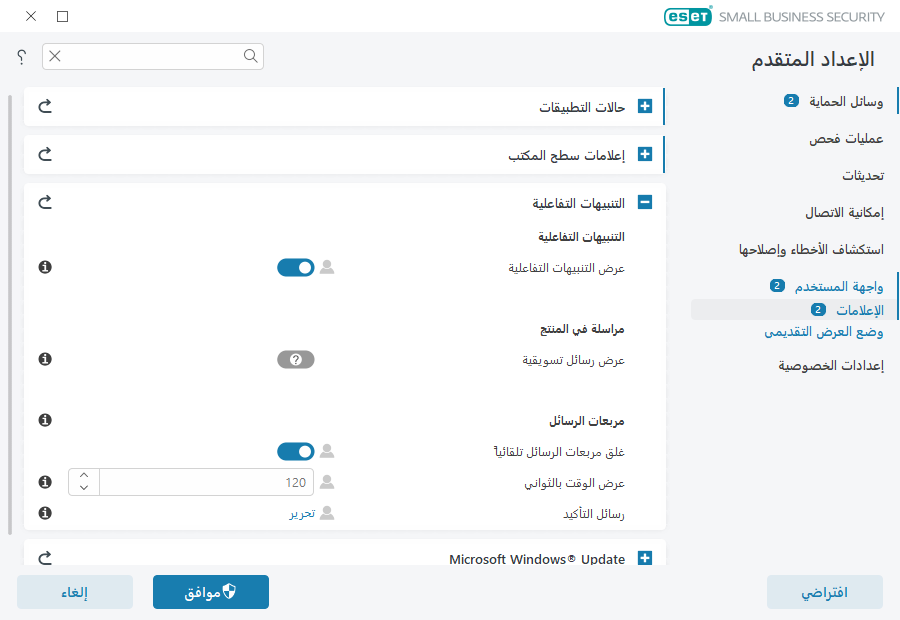Click Microsoft Windows Update section title
Image resolution: width=900 pixels, height=620 pixels.
click(x=537, y=559)
